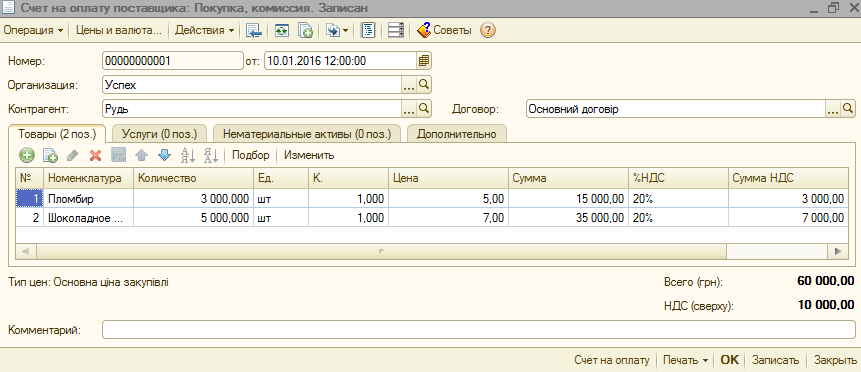This screenshot has height=372, width=861.
Task: Open Договор magnifier lookup icon
Action: click(848, 109)
